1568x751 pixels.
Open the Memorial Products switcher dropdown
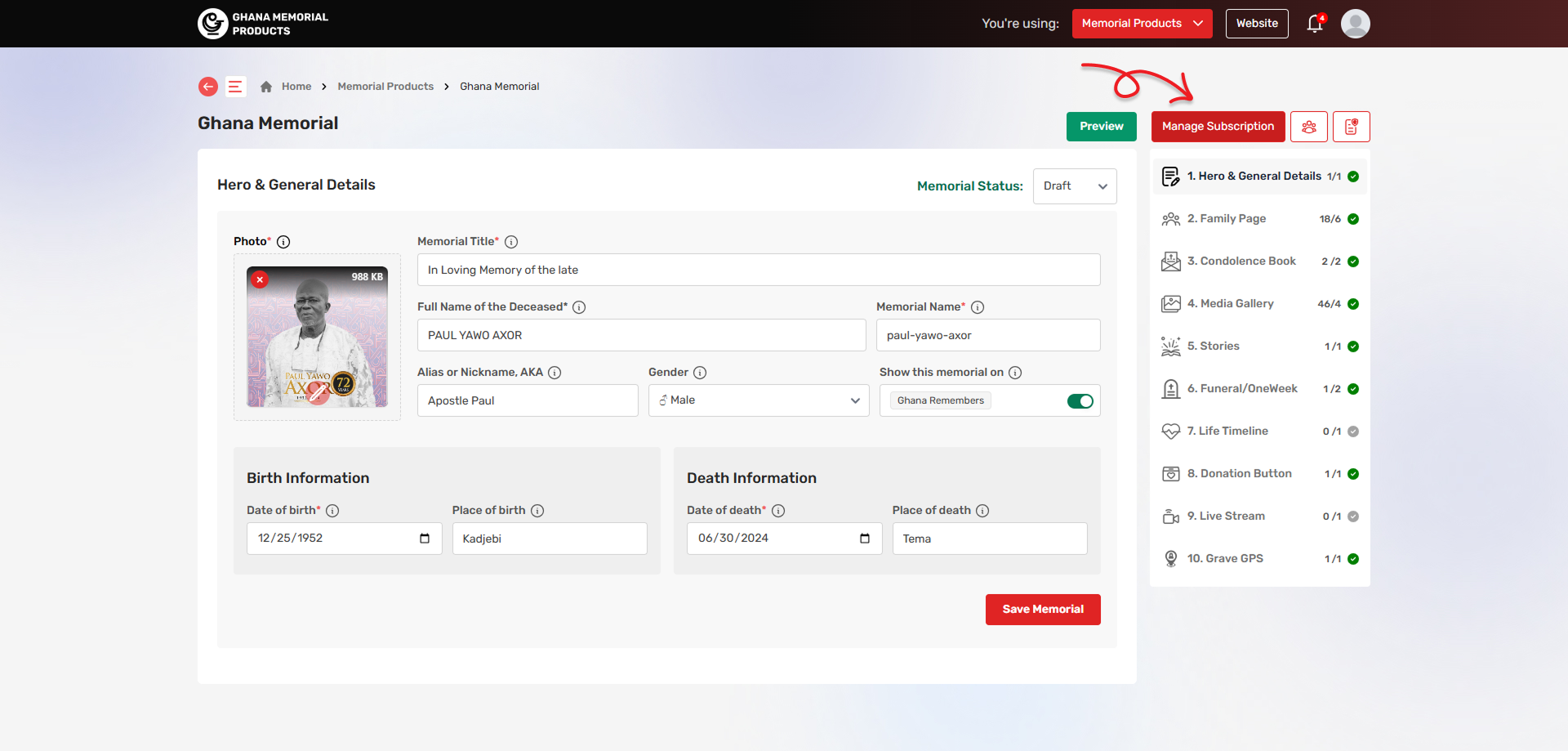1142,23
